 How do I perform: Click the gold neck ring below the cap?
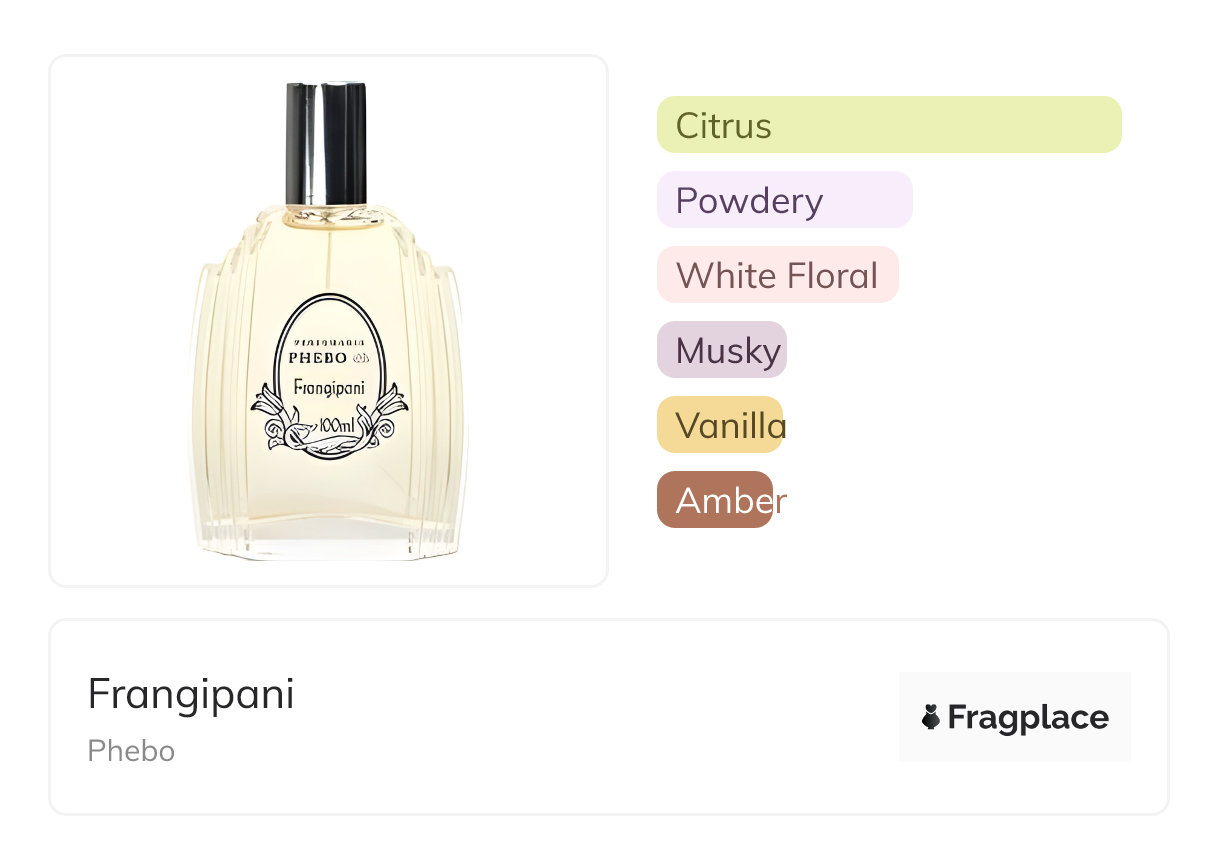[x=326, y=214]
